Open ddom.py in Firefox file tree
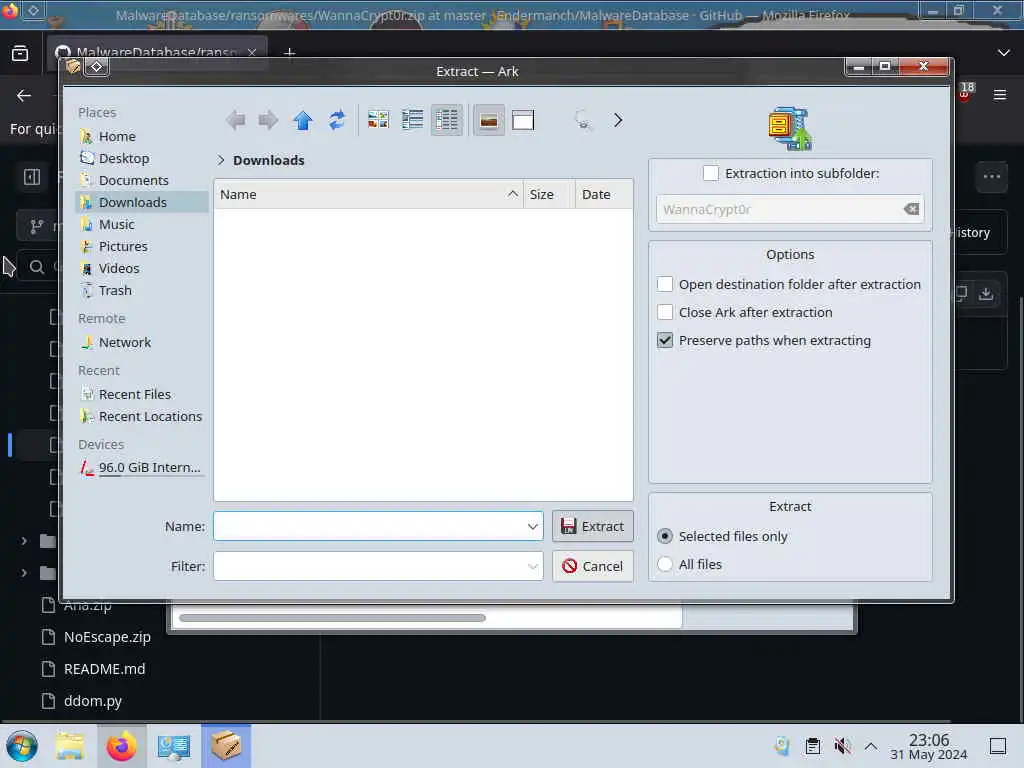 pos(93,701)
